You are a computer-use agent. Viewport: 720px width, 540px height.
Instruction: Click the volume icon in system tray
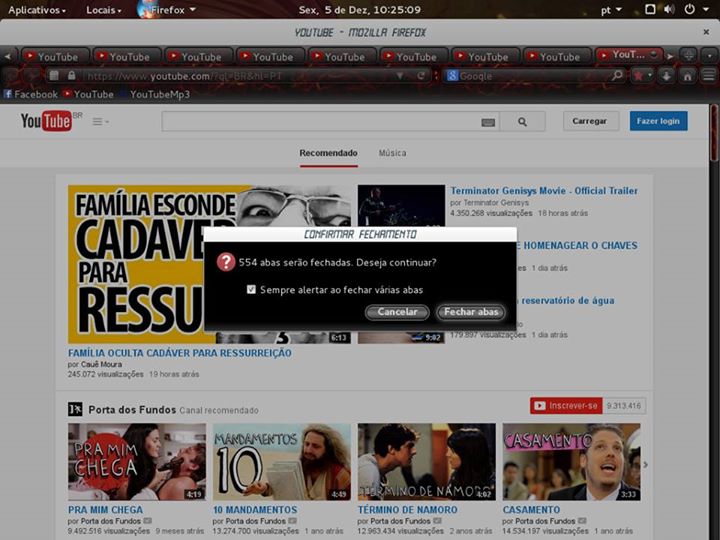pyautogui.click(x=669, y=9)
